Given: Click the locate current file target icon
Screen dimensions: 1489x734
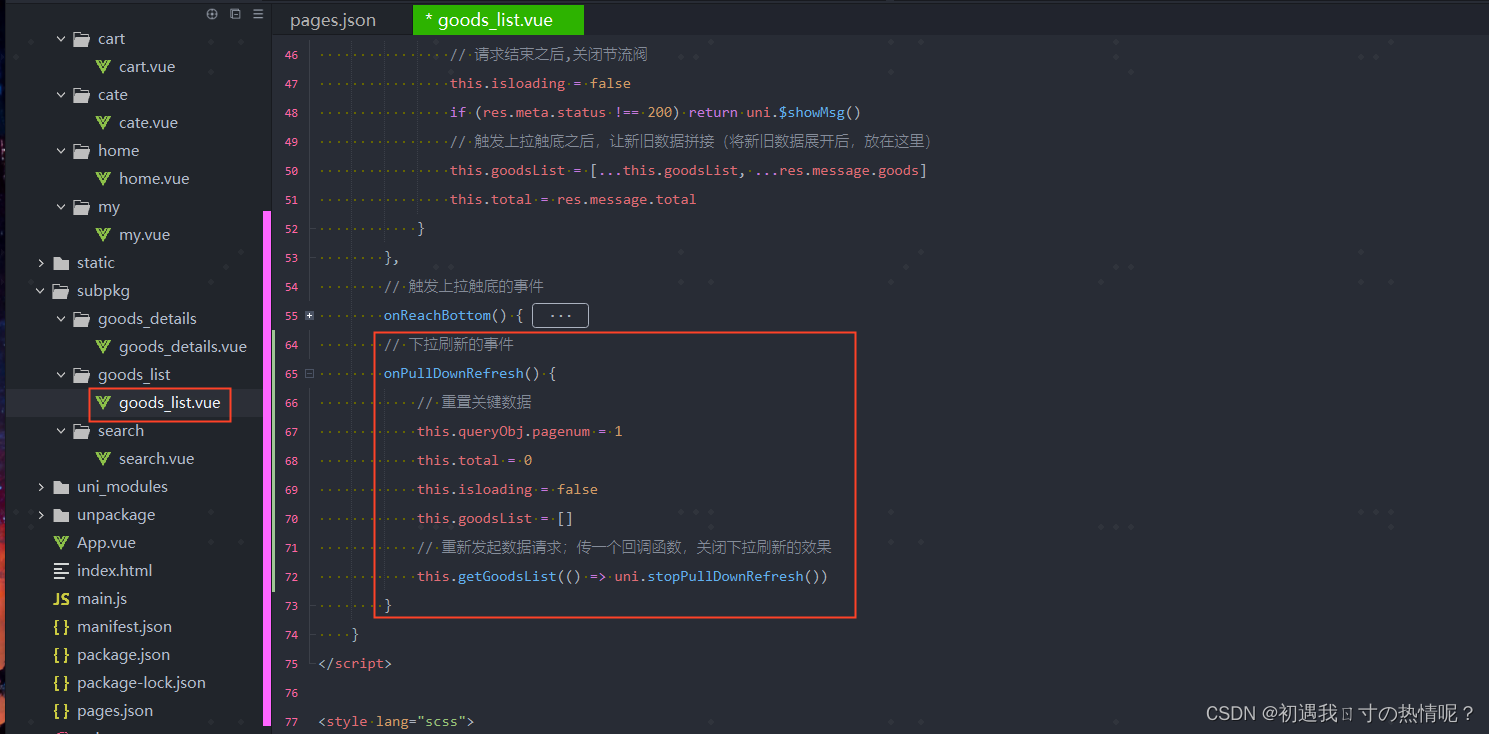Looking at the screenshot, I should pyautogui.click(x=211, y=14).
